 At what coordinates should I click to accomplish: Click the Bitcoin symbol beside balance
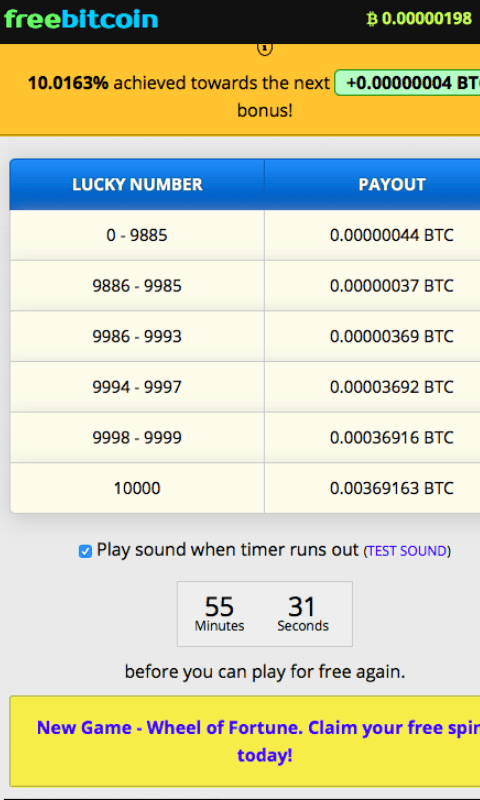point(372,19)
